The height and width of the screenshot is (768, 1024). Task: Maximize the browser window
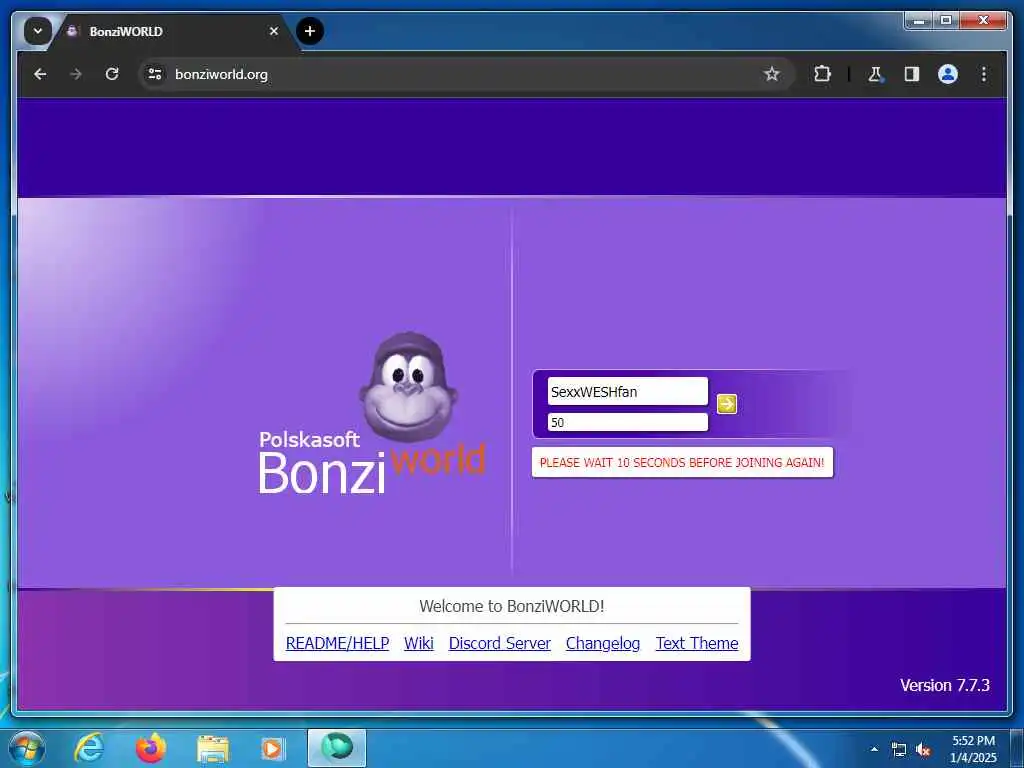pyautogui.click(x=946, y=21)
